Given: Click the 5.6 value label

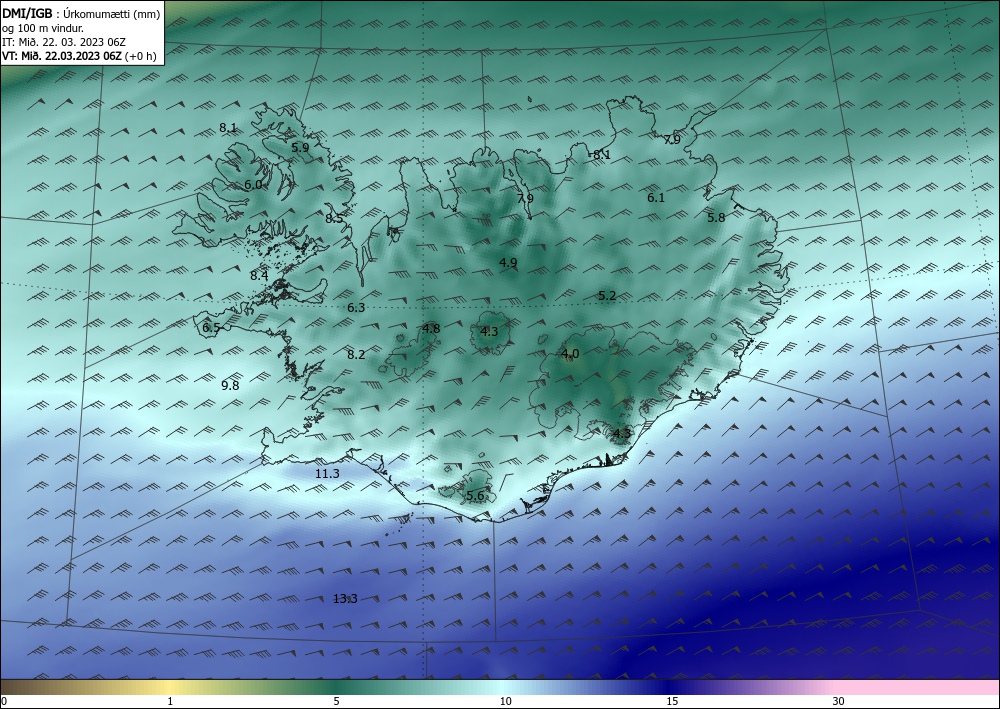Looking at the screenshot, I should [x=475, y=496].
